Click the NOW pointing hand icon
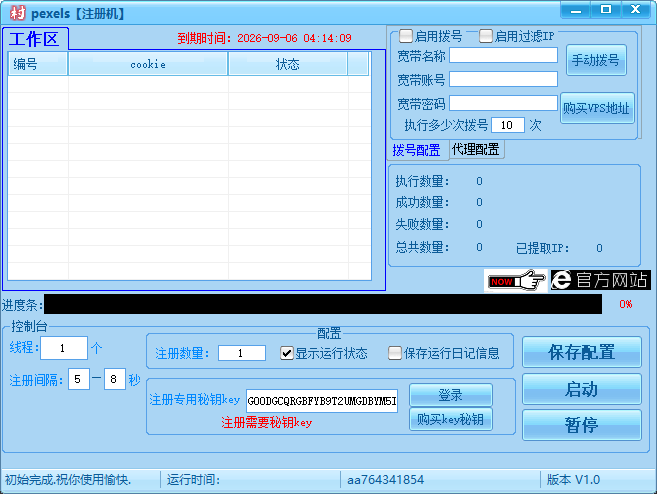This screenshot has height=494, width=657. tap(515, 281)
